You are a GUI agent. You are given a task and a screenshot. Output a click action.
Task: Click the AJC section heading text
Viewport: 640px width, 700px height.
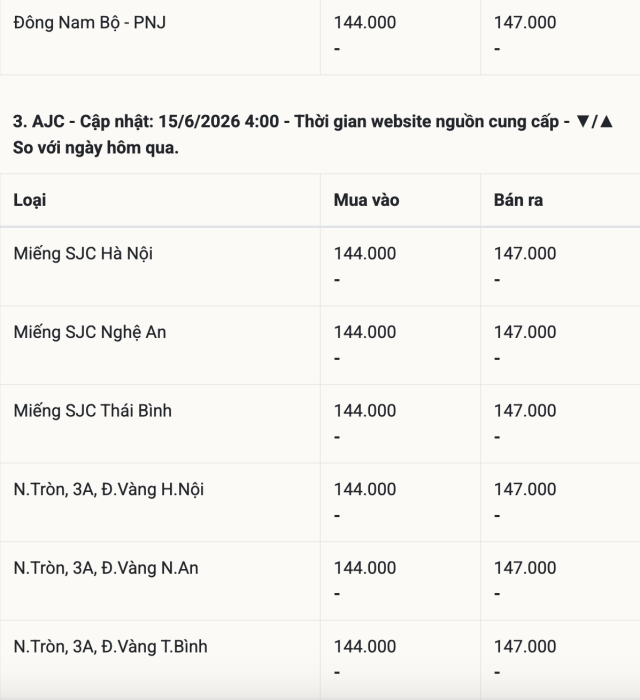[312, 134]
